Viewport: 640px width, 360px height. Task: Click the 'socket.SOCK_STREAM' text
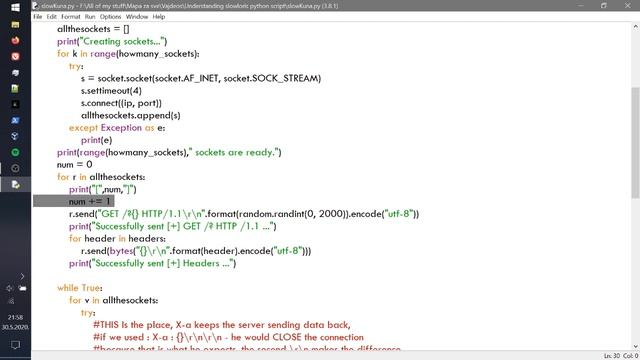pos(271,78)
